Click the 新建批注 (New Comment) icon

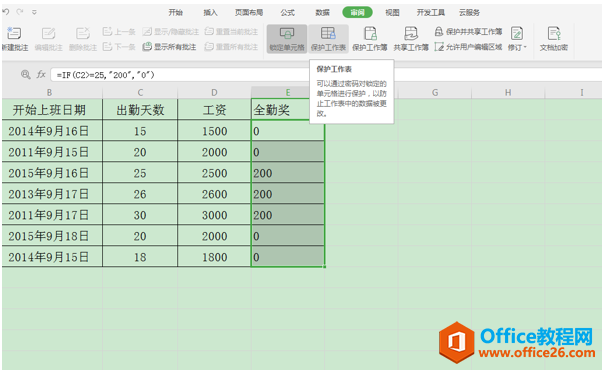14,33
